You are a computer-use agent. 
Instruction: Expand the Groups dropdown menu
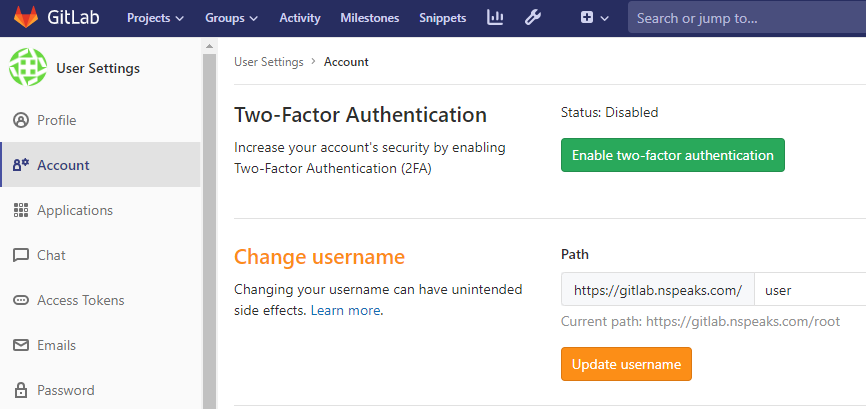[231, 18]
